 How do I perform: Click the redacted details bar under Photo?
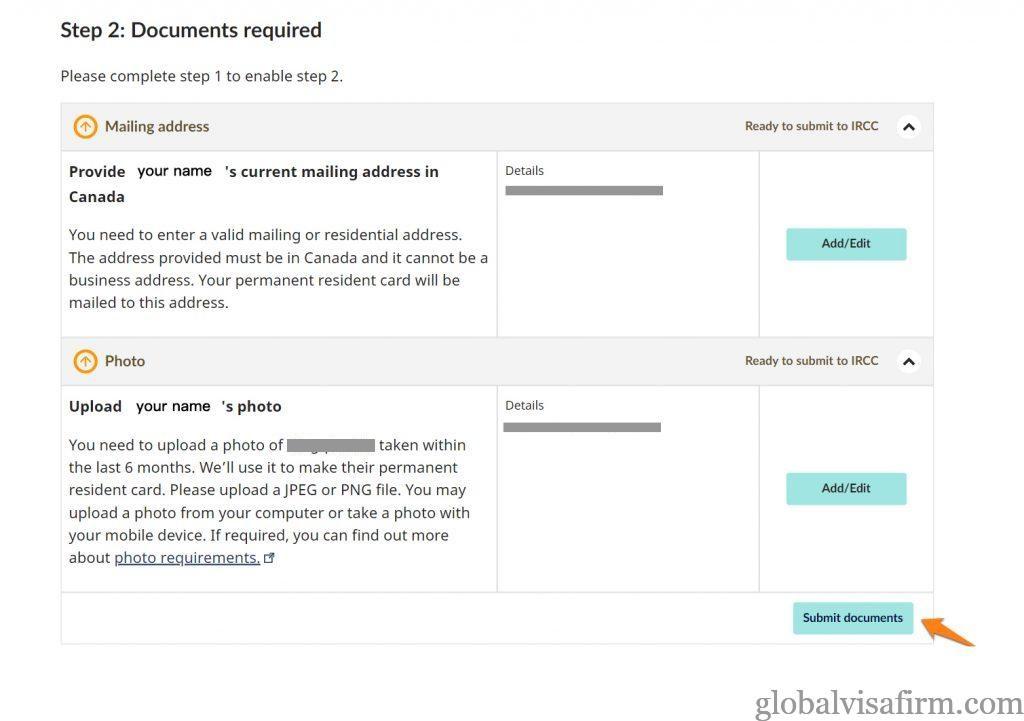click(x=582, y=427)
